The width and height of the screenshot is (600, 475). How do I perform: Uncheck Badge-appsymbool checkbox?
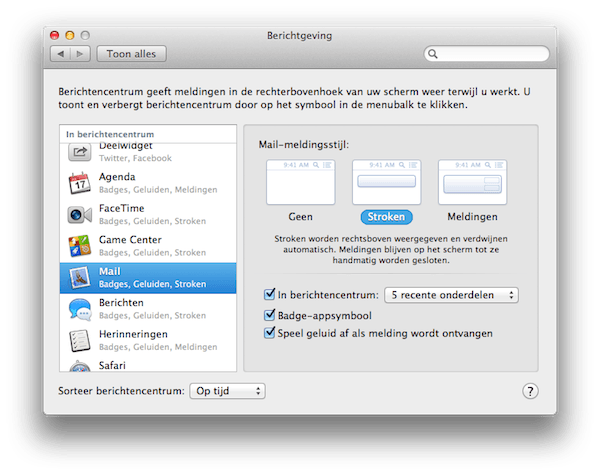tap(269, 315)
